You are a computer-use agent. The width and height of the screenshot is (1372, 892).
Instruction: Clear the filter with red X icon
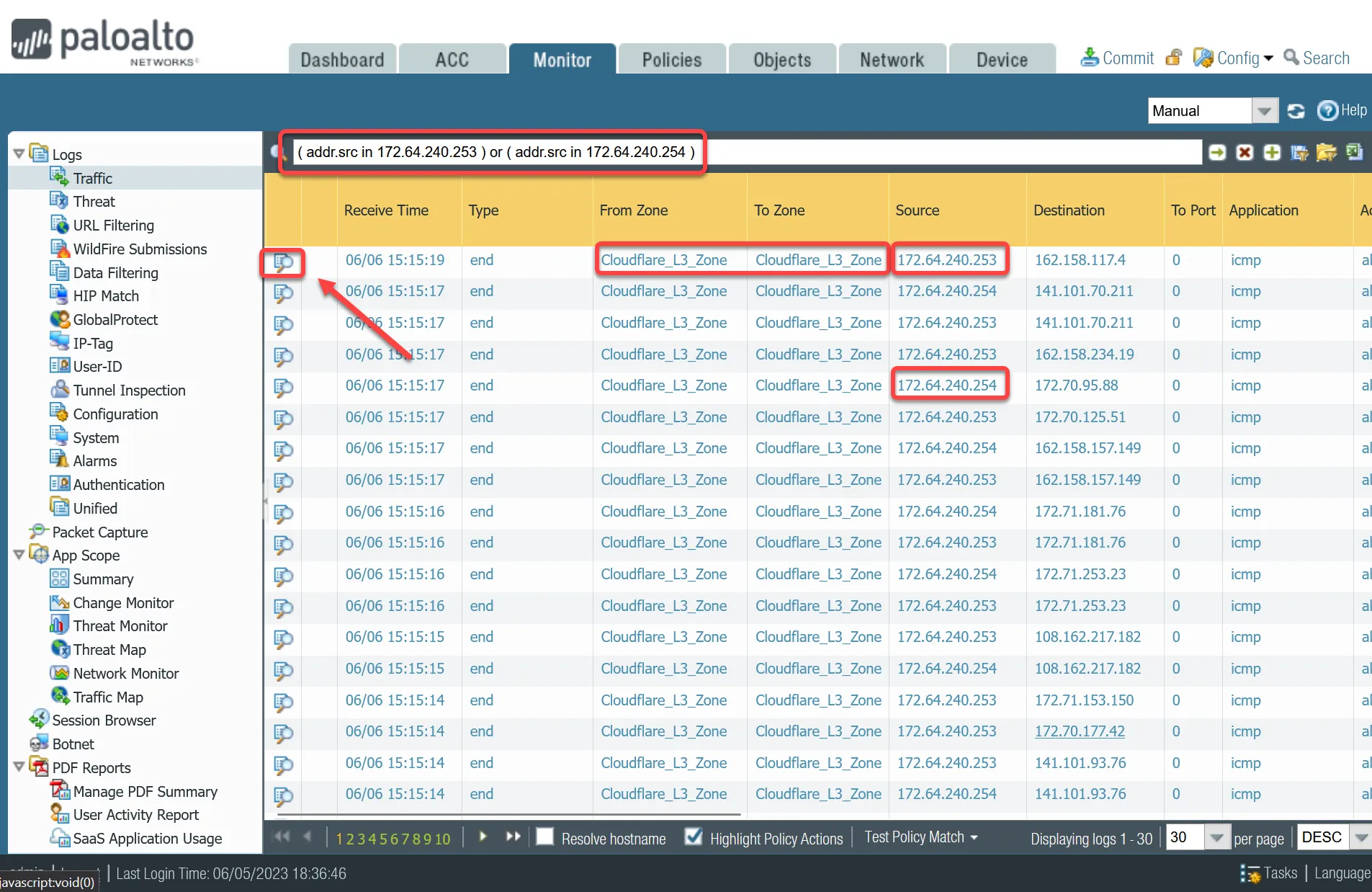tap(1245, 152)
